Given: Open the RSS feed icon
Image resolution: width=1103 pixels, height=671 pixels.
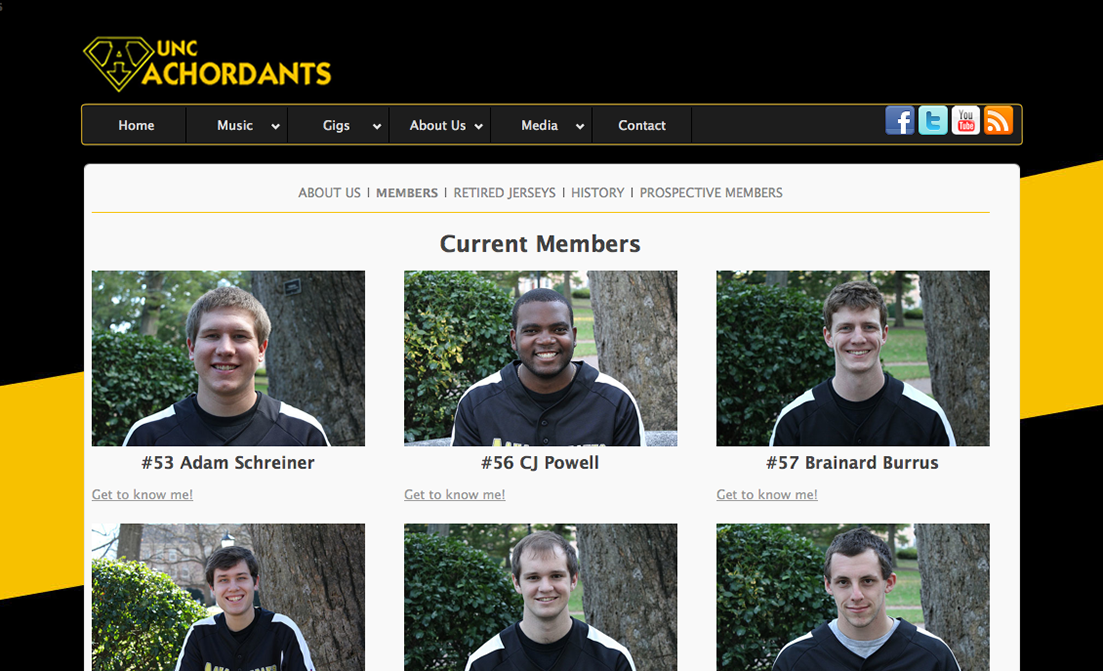Looking at the screenshot, I should pyautogui.click(x=998, y=120).
